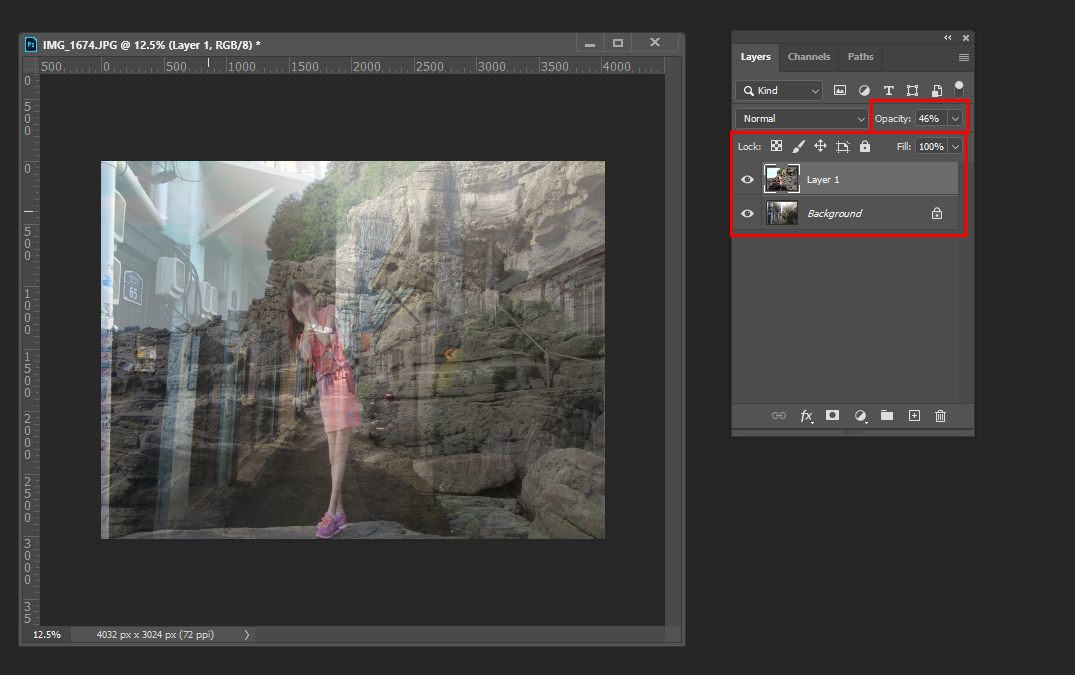Lock position move icon
This screenshot has width=1075, height=675.
click(x=820, y=146)
